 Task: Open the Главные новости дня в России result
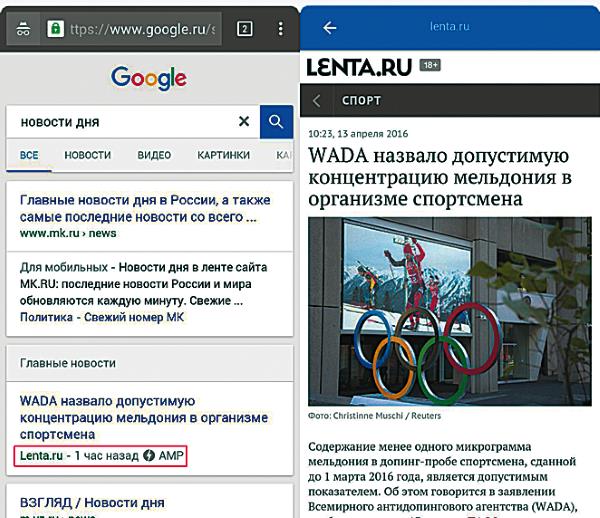145,209
